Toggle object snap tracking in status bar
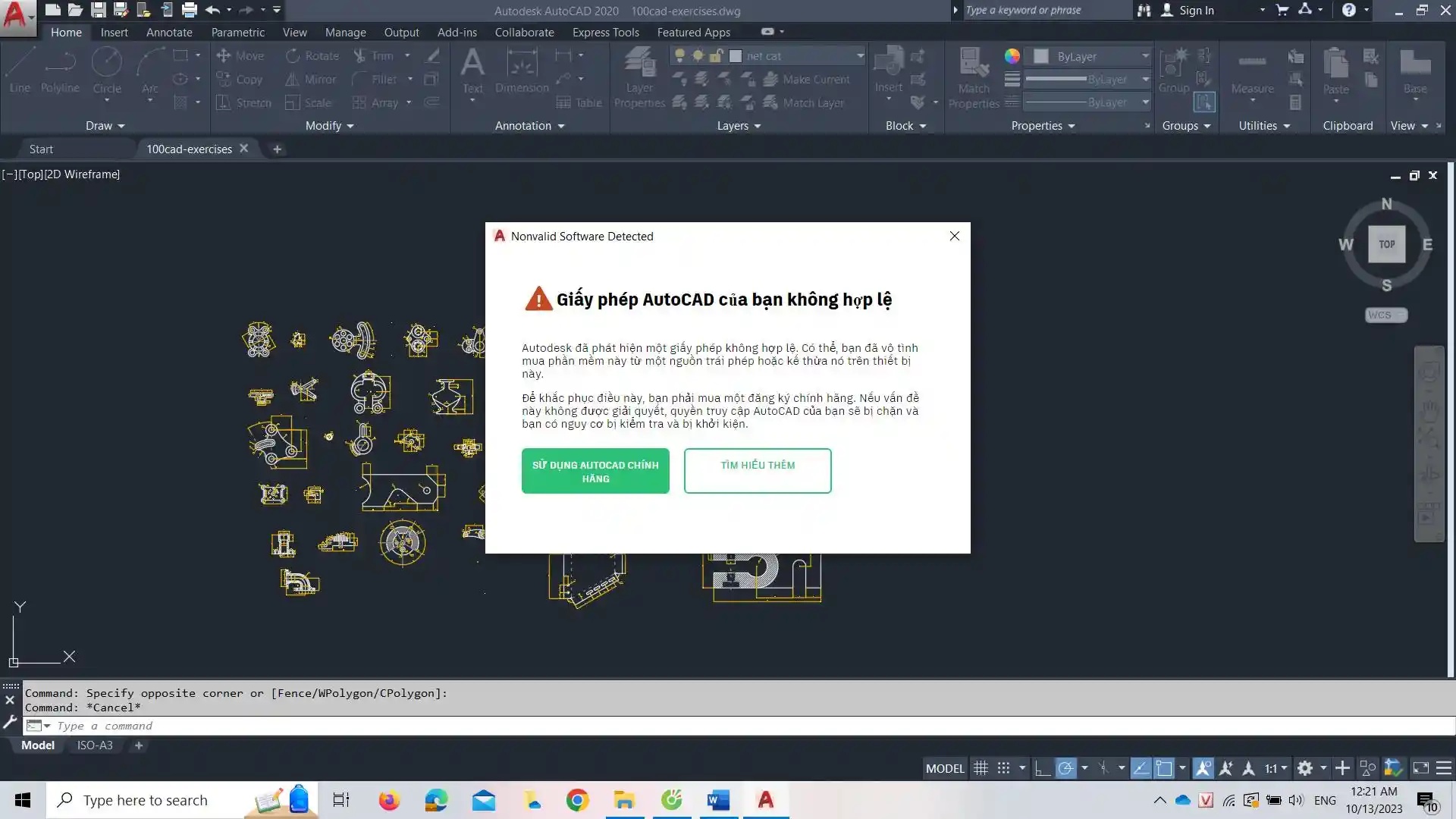 pyautogui.click(x=1141, y=768)
